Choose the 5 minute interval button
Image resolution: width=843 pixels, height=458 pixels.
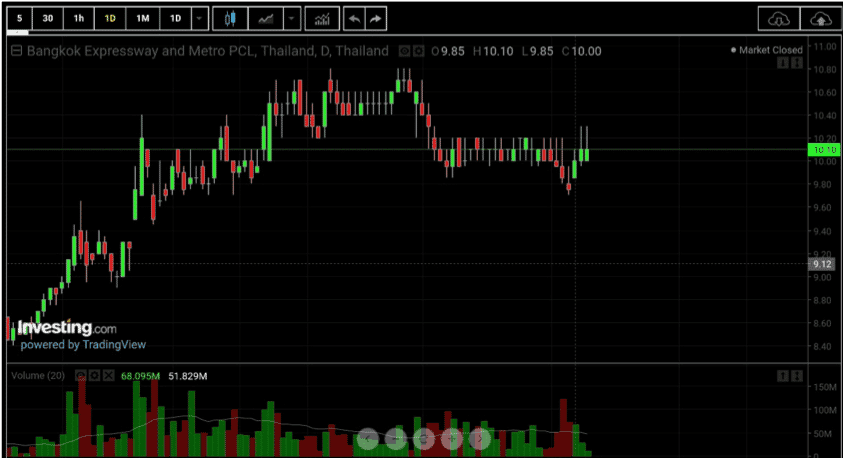[19, 19]
